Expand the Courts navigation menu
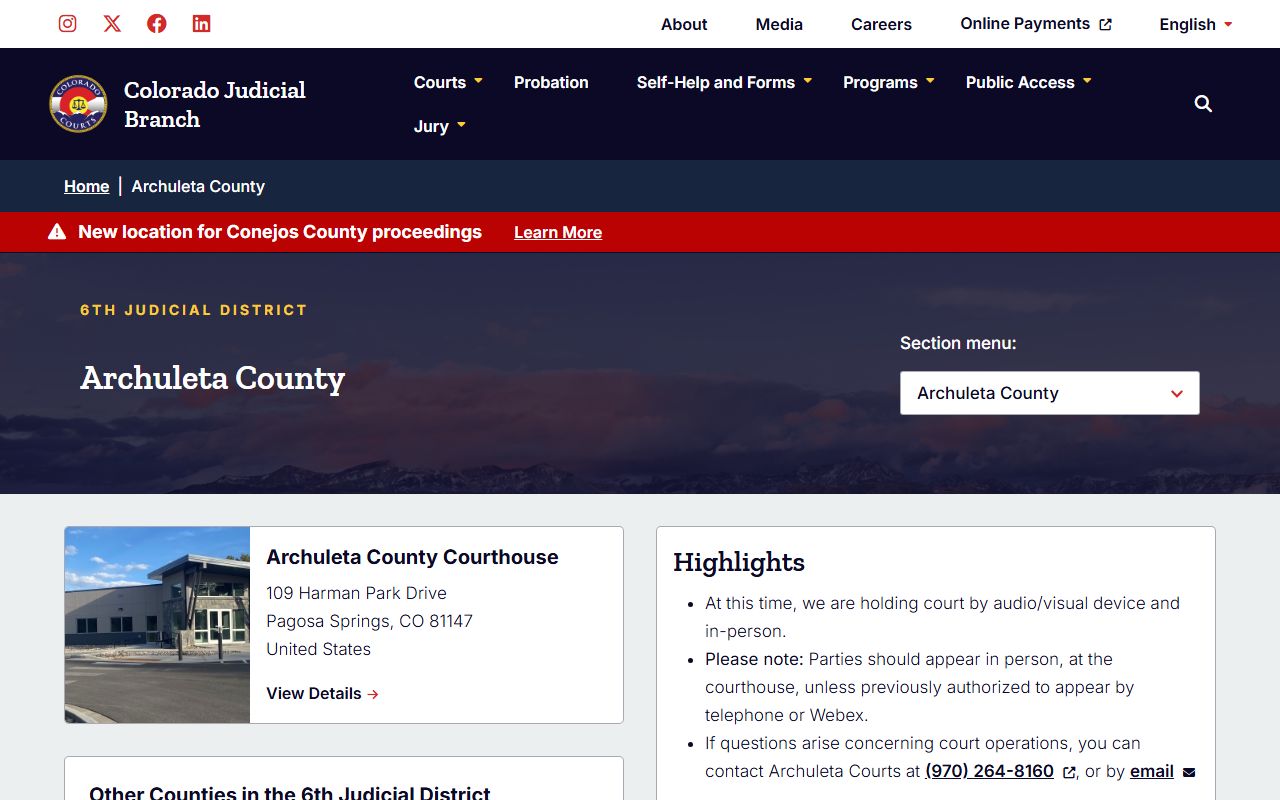Screen dimensions: 1280x800 pyautogui.click(x=448, y=82)
